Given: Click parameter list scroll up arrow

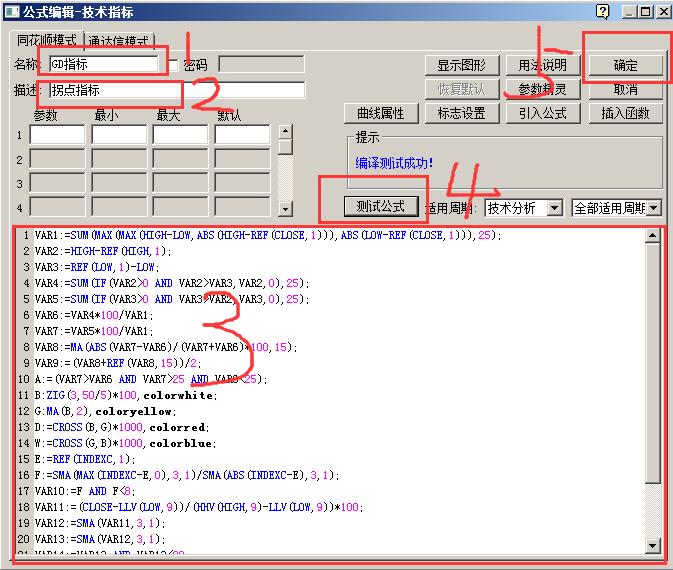Looking at the screenshot, I should pyautogui.click(x=285, y=131).
